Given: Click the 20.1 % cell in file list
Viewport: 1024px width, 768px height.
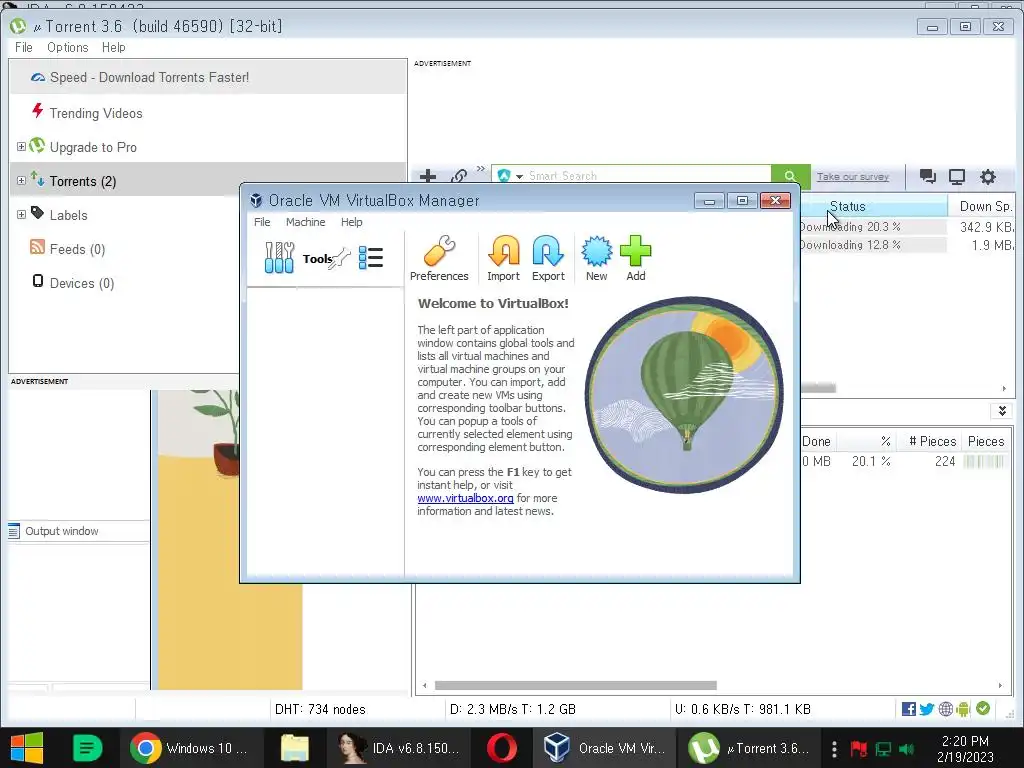Looking at the screenshot, I should tap(871, 461).
